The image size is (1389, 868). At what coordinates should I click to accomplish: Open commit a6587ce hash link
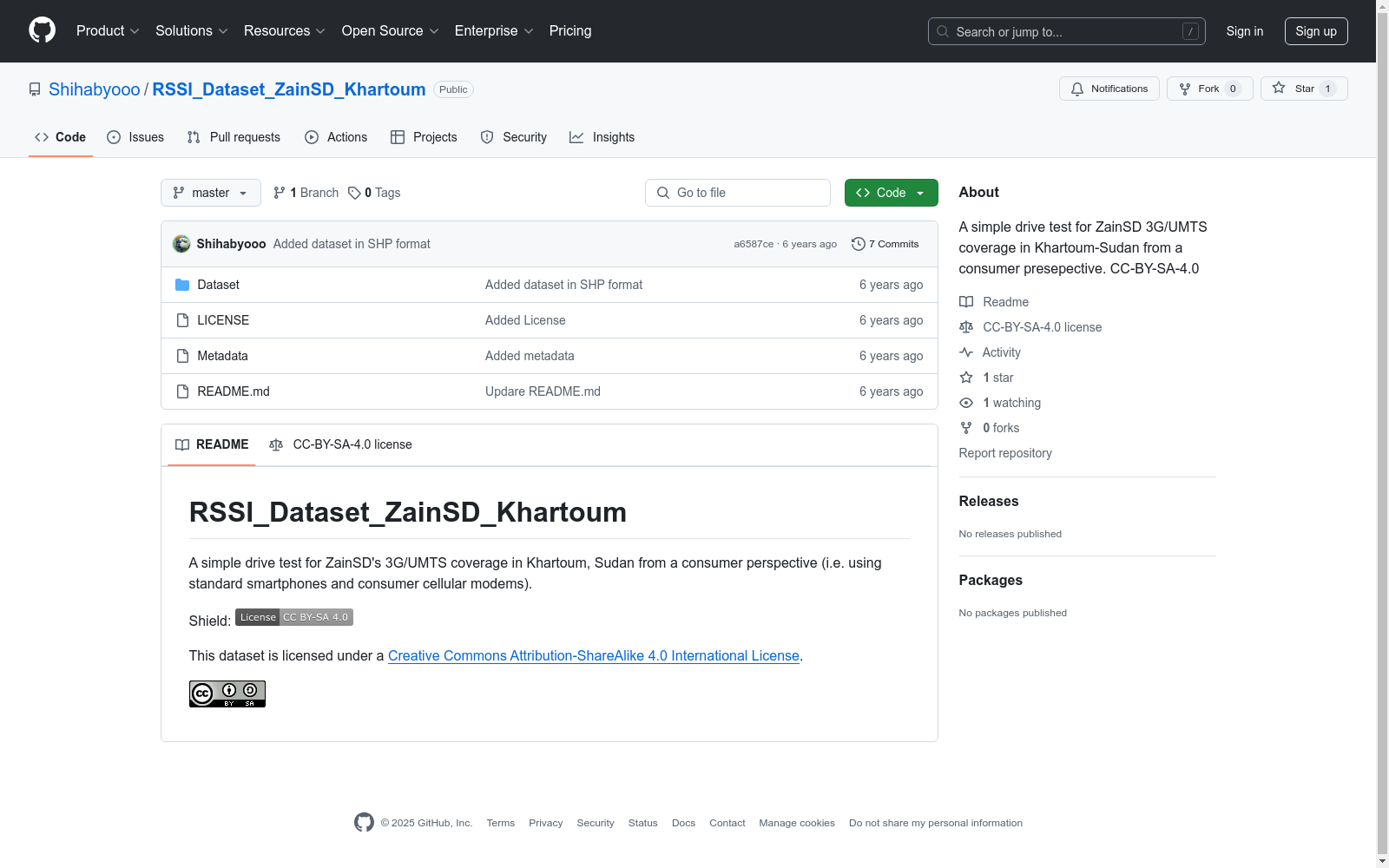coord(754,244)
